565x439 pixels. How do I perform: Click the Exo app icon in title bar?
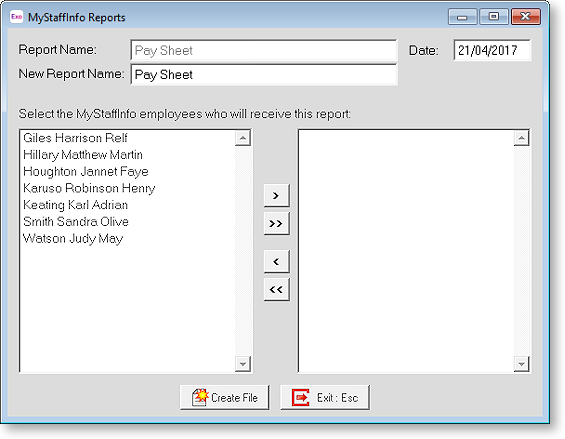[x=17, y=17]
